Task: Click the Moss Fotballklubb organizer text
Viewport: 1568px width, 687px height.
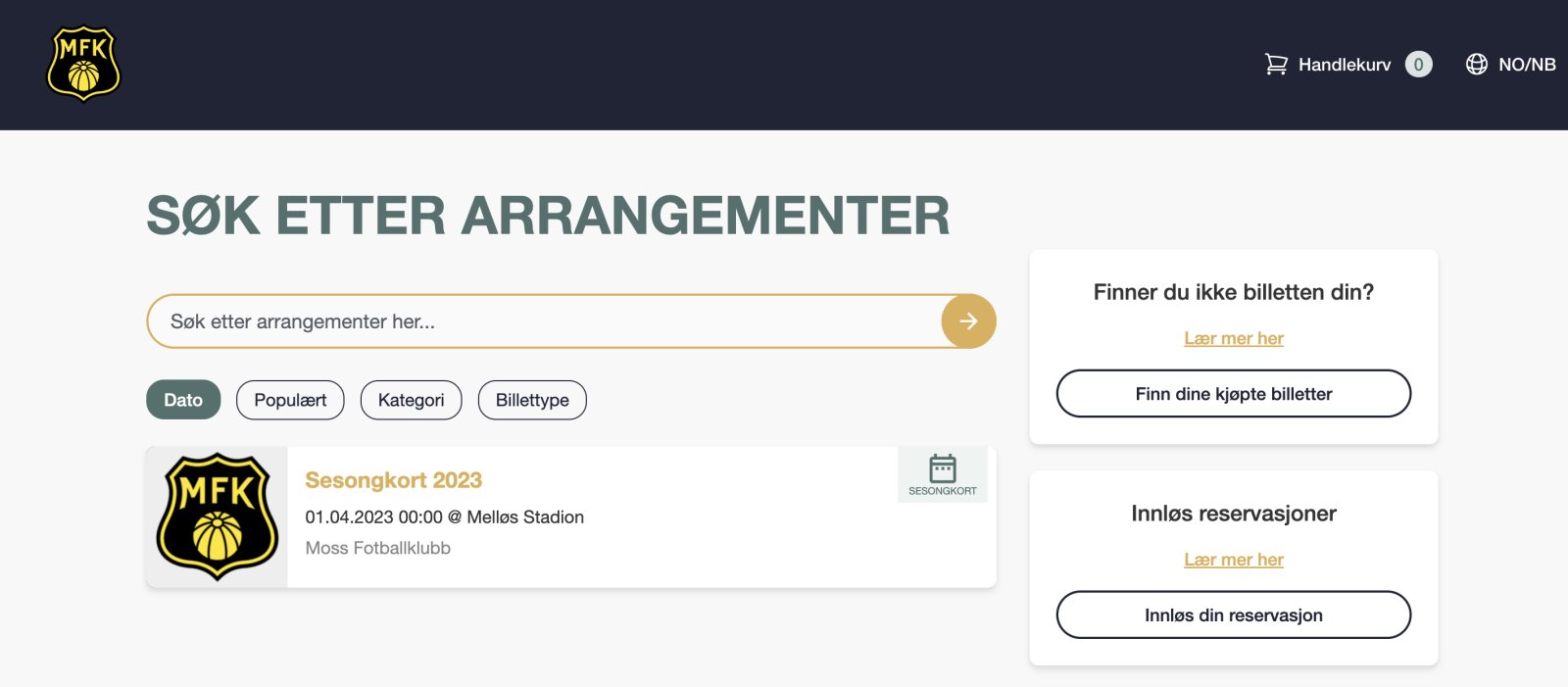Action: click(x=377, y=548)
